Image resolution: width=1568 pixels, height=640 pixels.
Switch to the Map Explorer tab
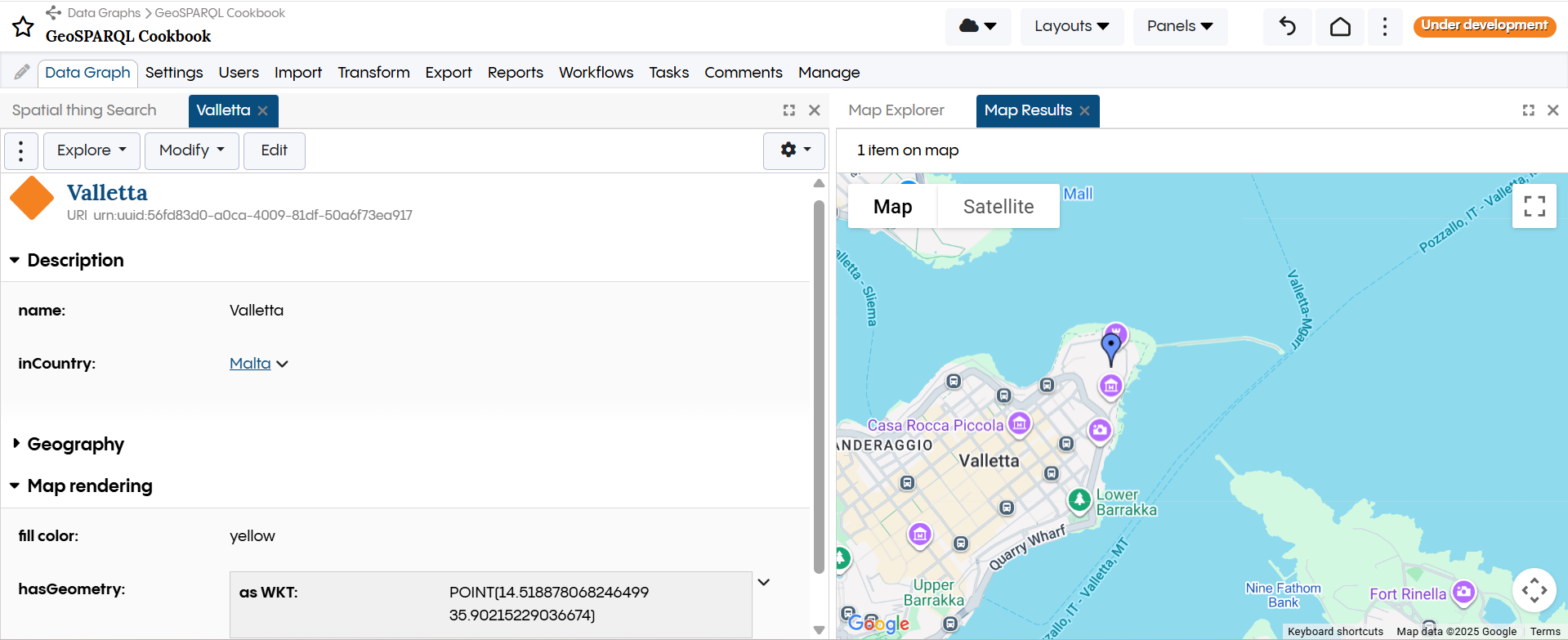(896, 110)
